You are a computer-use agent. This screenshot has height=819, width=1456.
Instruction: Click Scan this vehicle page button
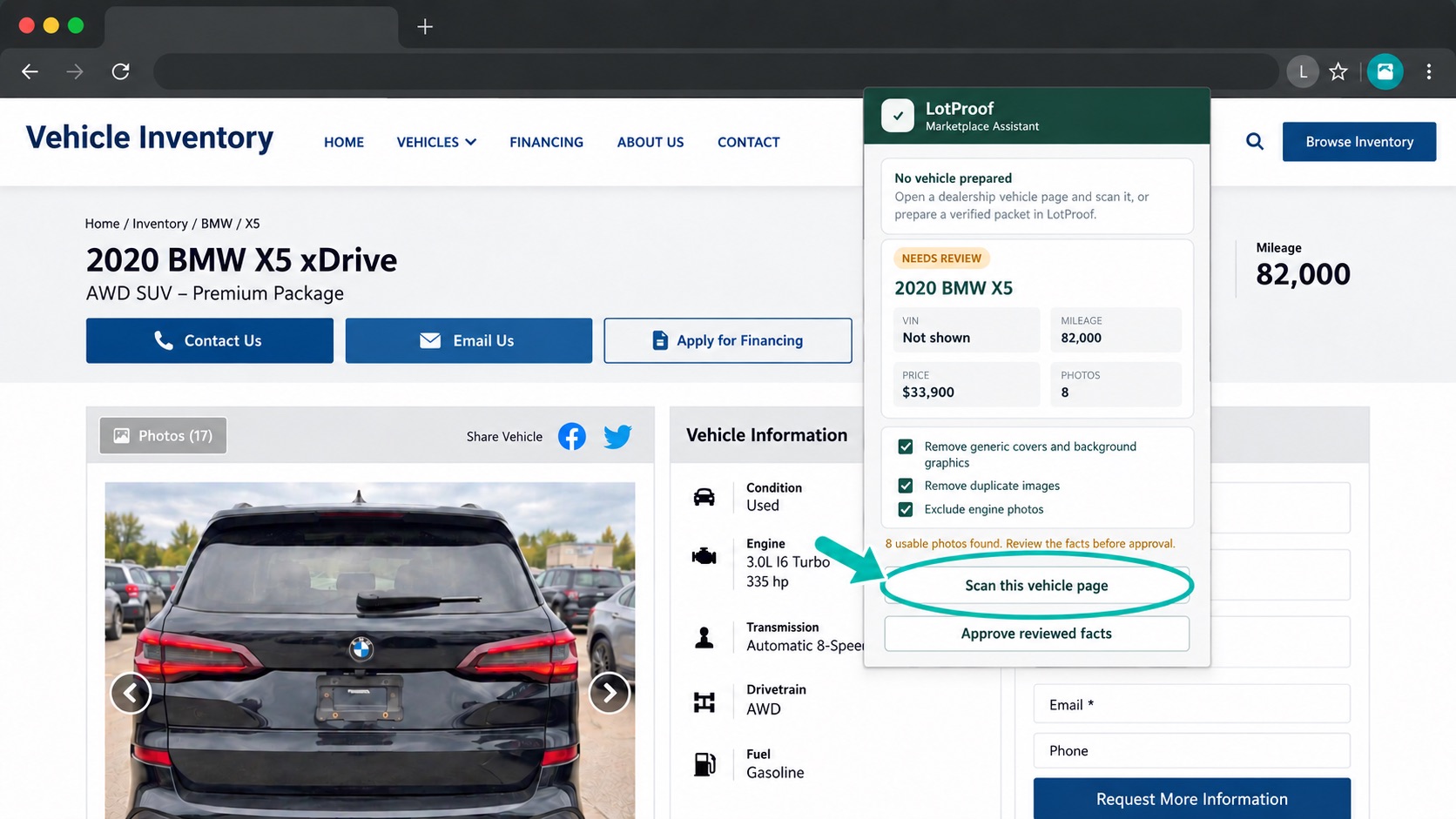coord(1036,586)
